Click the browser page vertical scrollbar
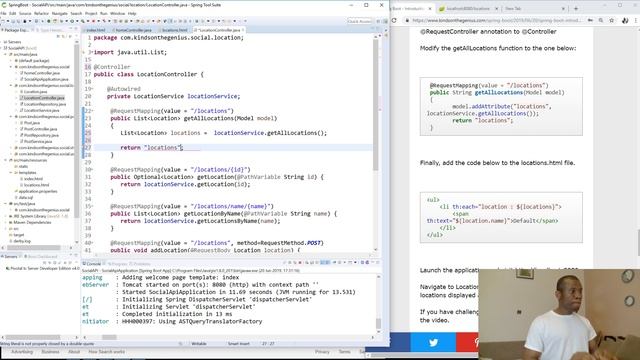 coord(638,243)
